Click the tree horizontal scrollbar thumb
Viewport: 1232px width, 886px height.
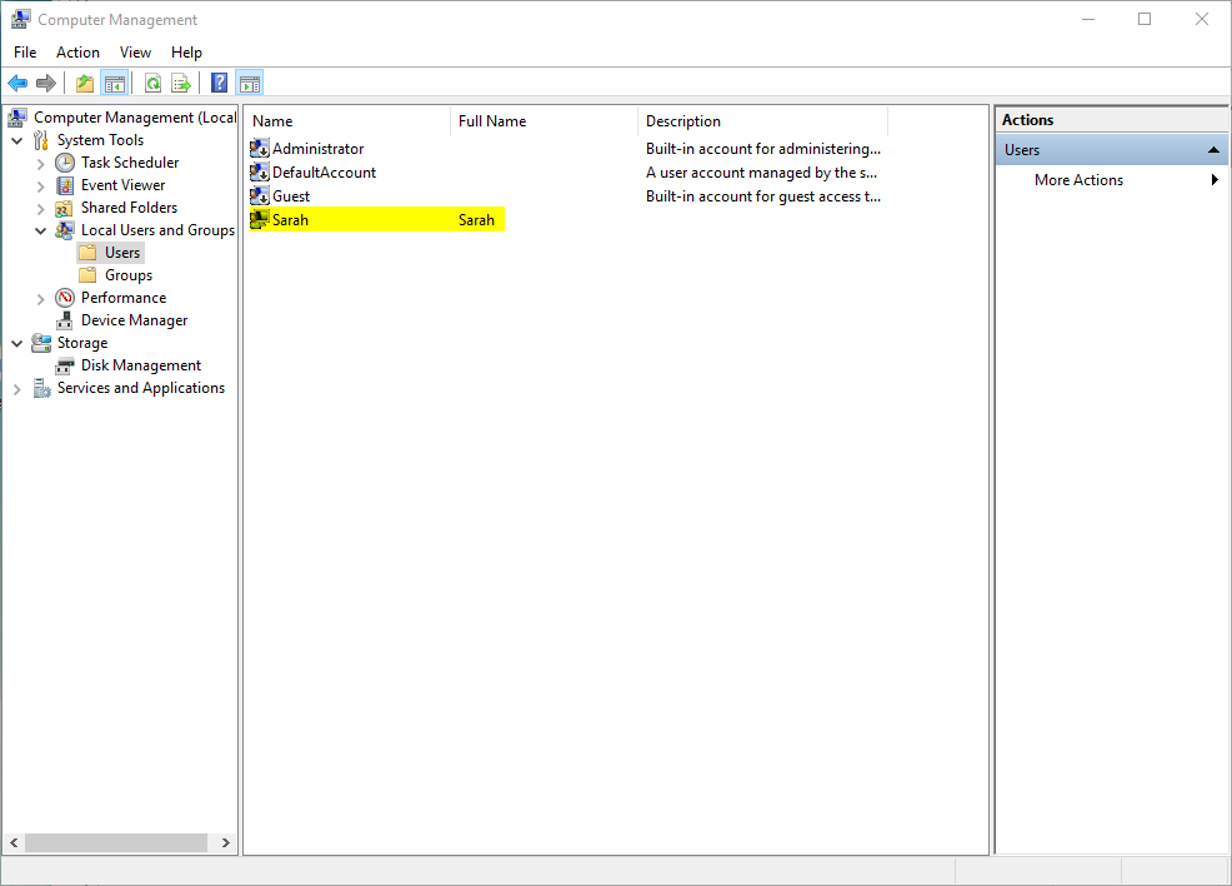(116, 842)
